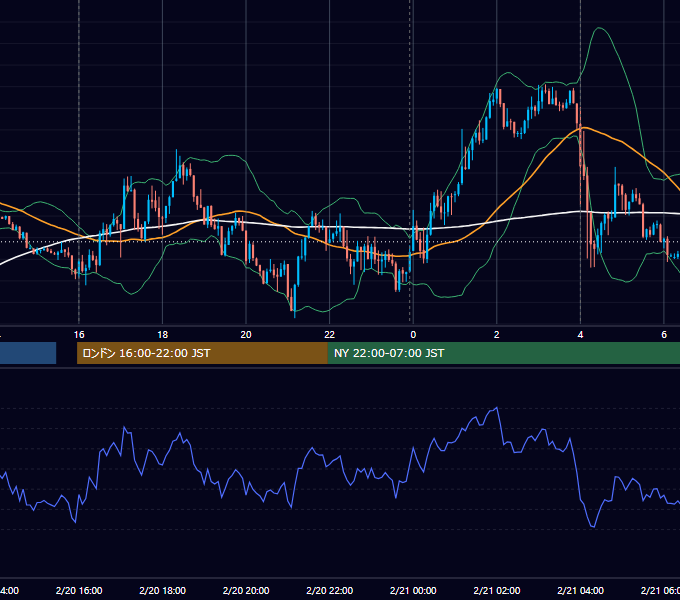Viewport: 680px width, 600px height.
Task: Click the 2/21 02:00 time label
Action: pos(497,590)
